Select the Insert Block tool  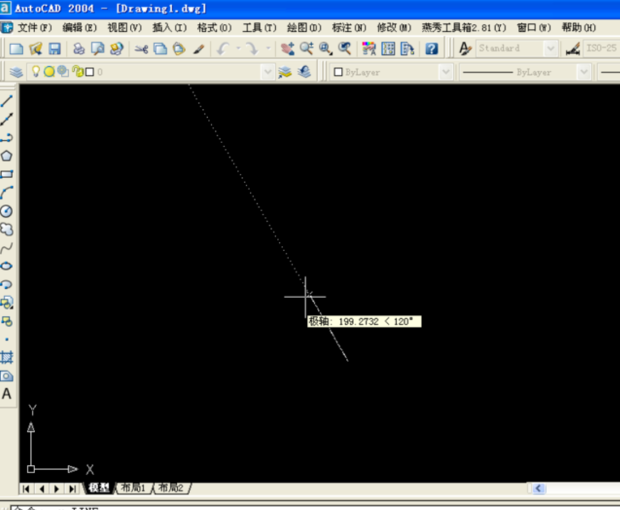click(x=7, y=303)
